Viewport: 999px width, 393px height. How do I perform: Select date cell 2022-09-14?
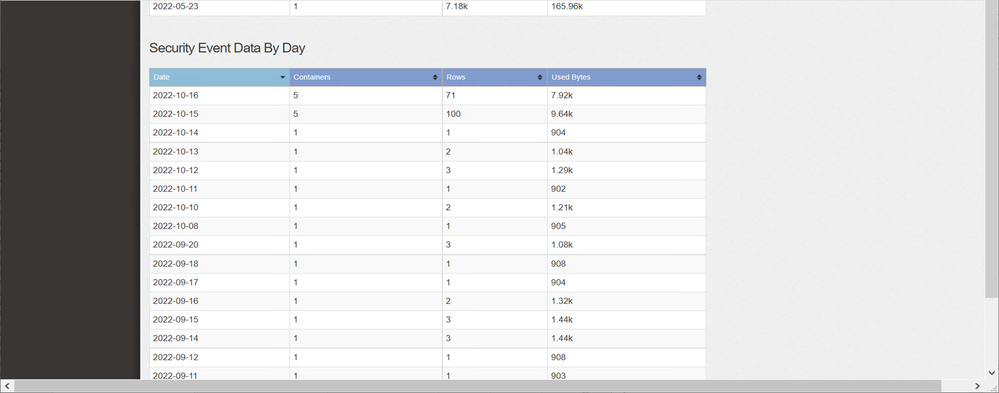[x=176, y=338]
